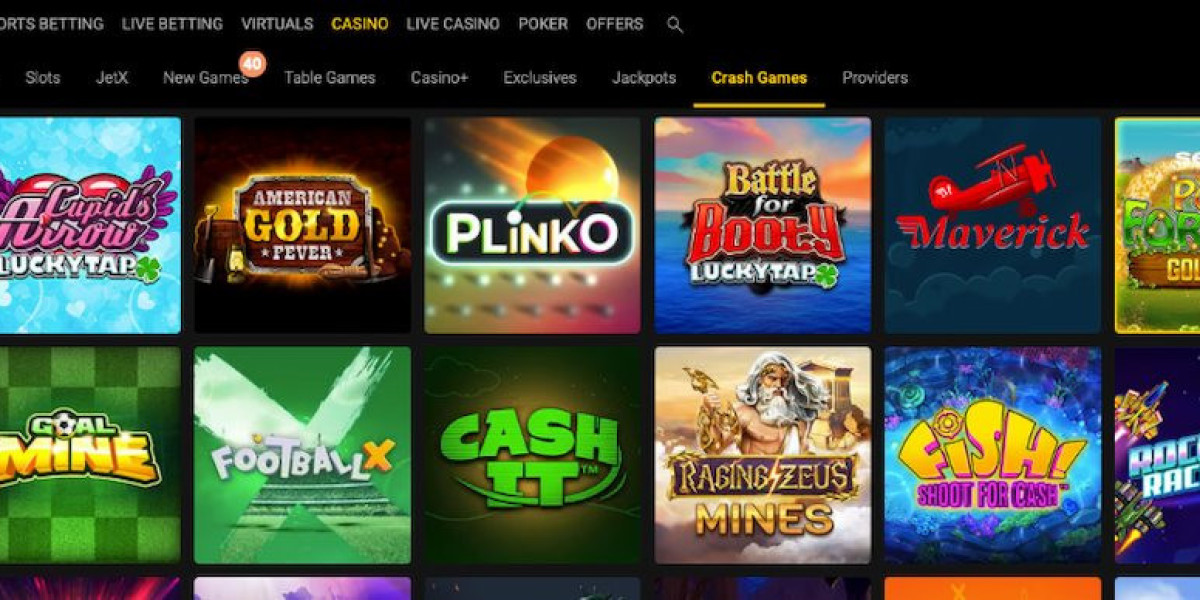Go to the Poker menu item

coord(543,24)
